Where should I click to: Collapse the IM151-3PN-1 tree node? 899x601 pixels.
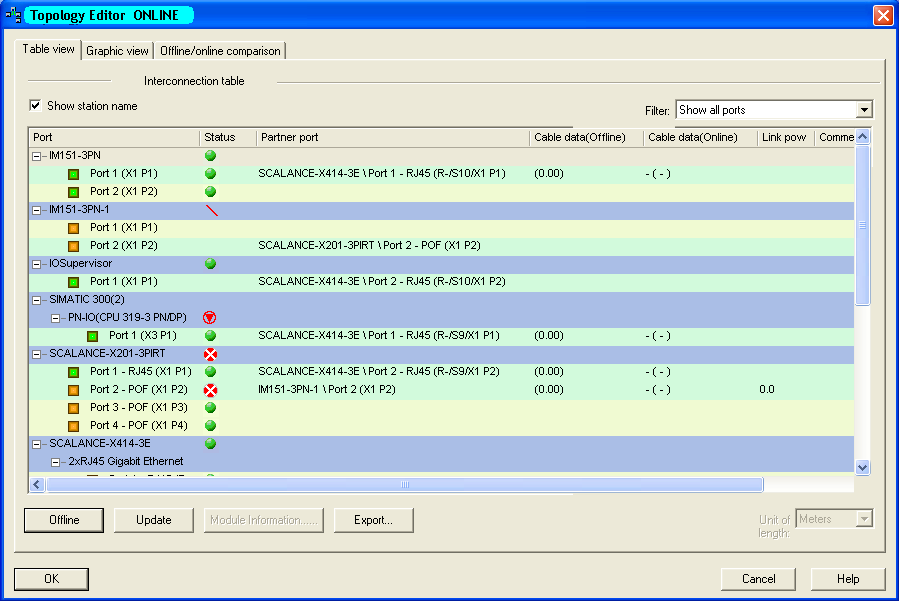(x=36, y=210)
